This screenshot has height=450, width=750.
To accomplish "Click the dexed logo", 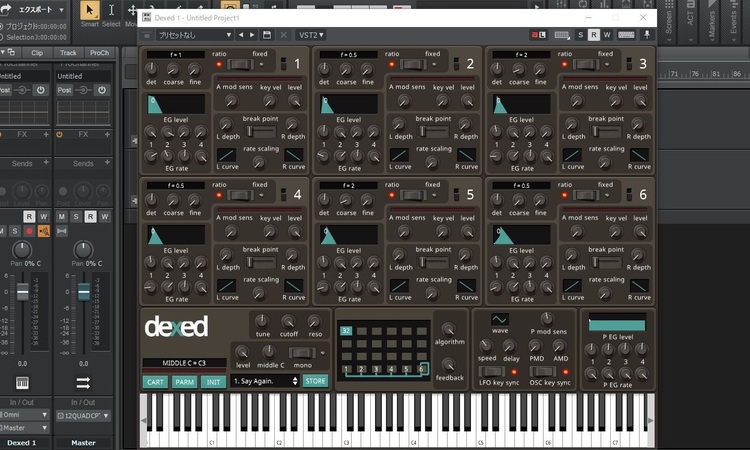I will click(x=176, y=327).
